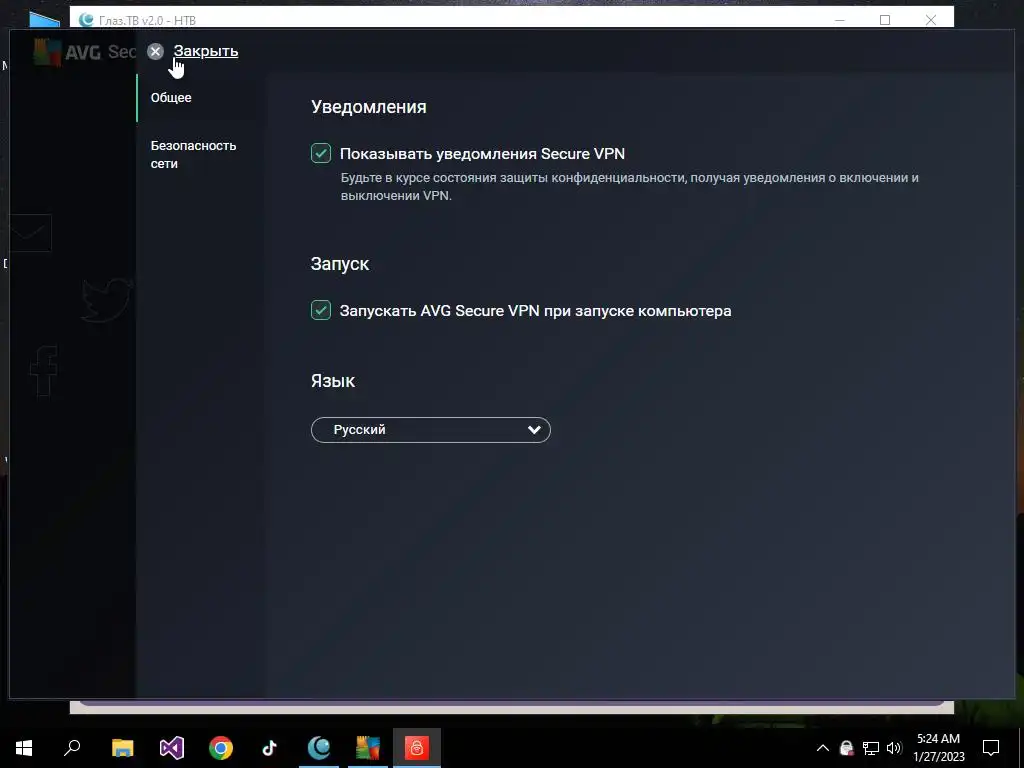Toggle Запускать AVG Secure VPN при запуске checkbox

(x=321, y=310)
